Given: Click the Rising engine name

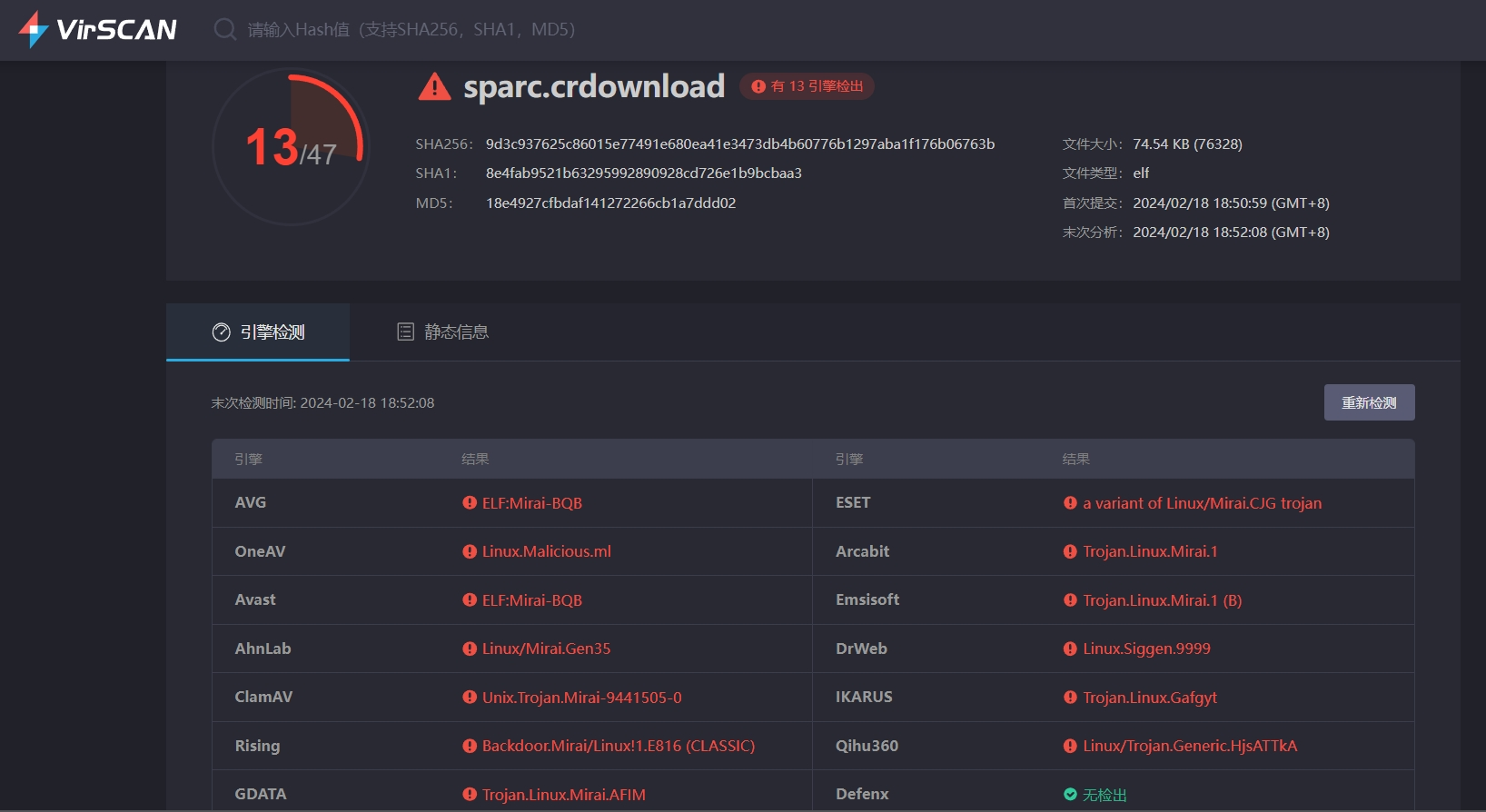Looking at the screenshot, I should (x=257, y=746).
